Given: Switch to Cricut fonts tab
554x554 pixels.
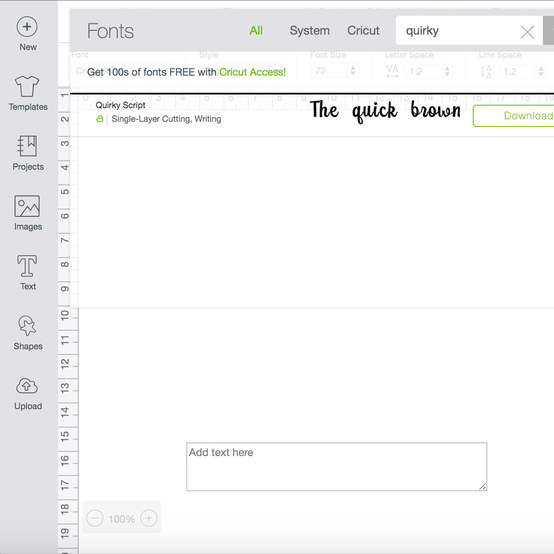Looking at the screenshot, I should 363,31.
